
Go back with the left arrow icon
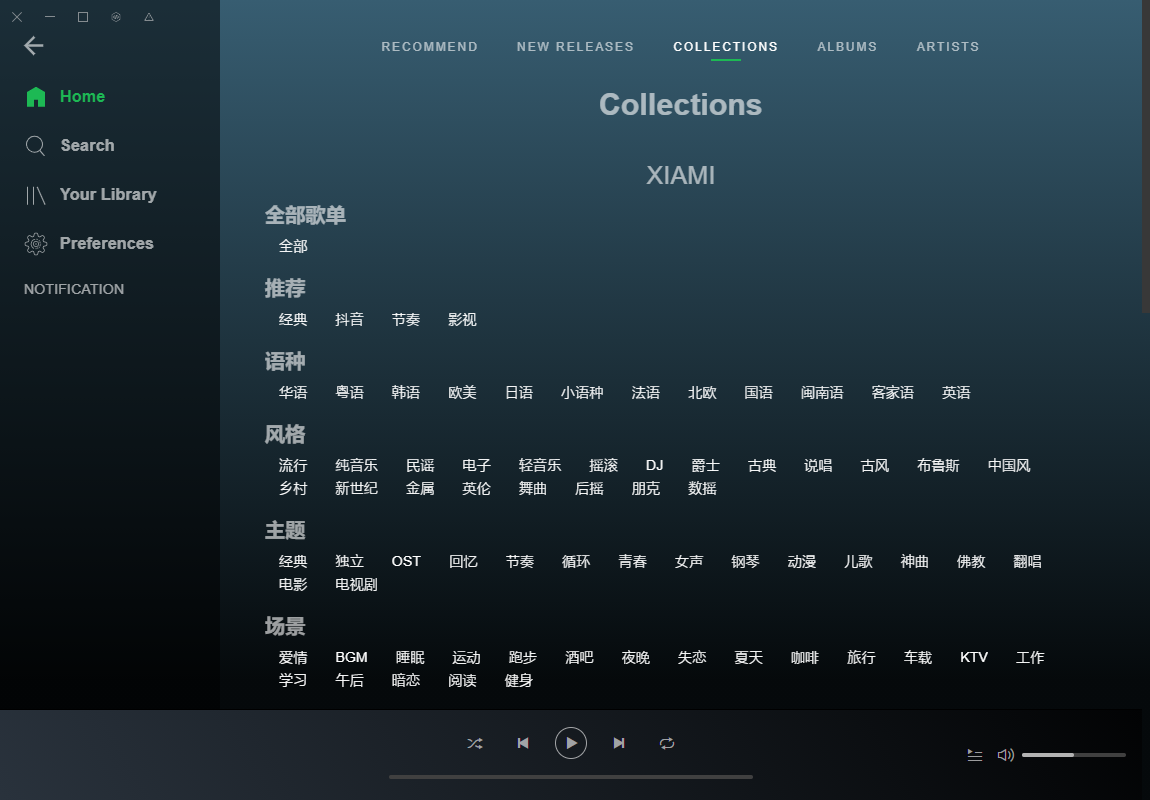click(x=34, y=46)
